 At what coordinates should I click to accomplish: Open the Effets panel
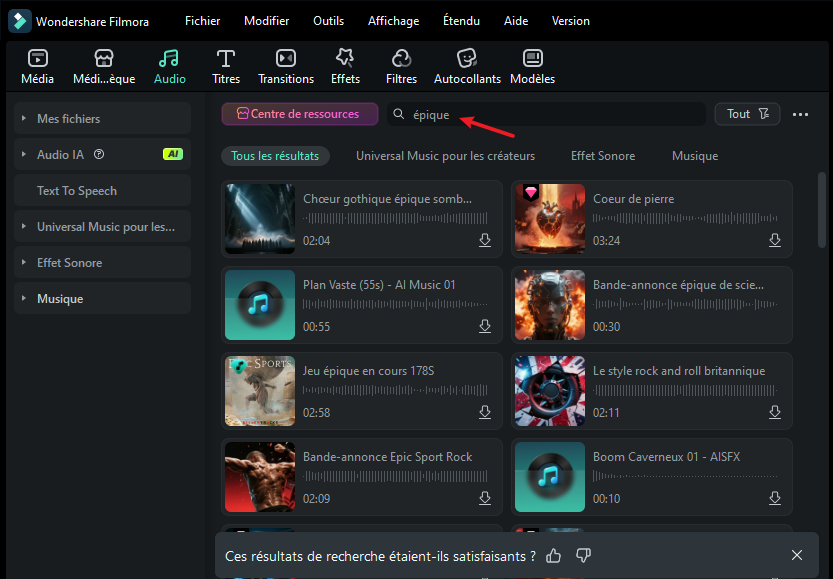(x=345, y=66)
